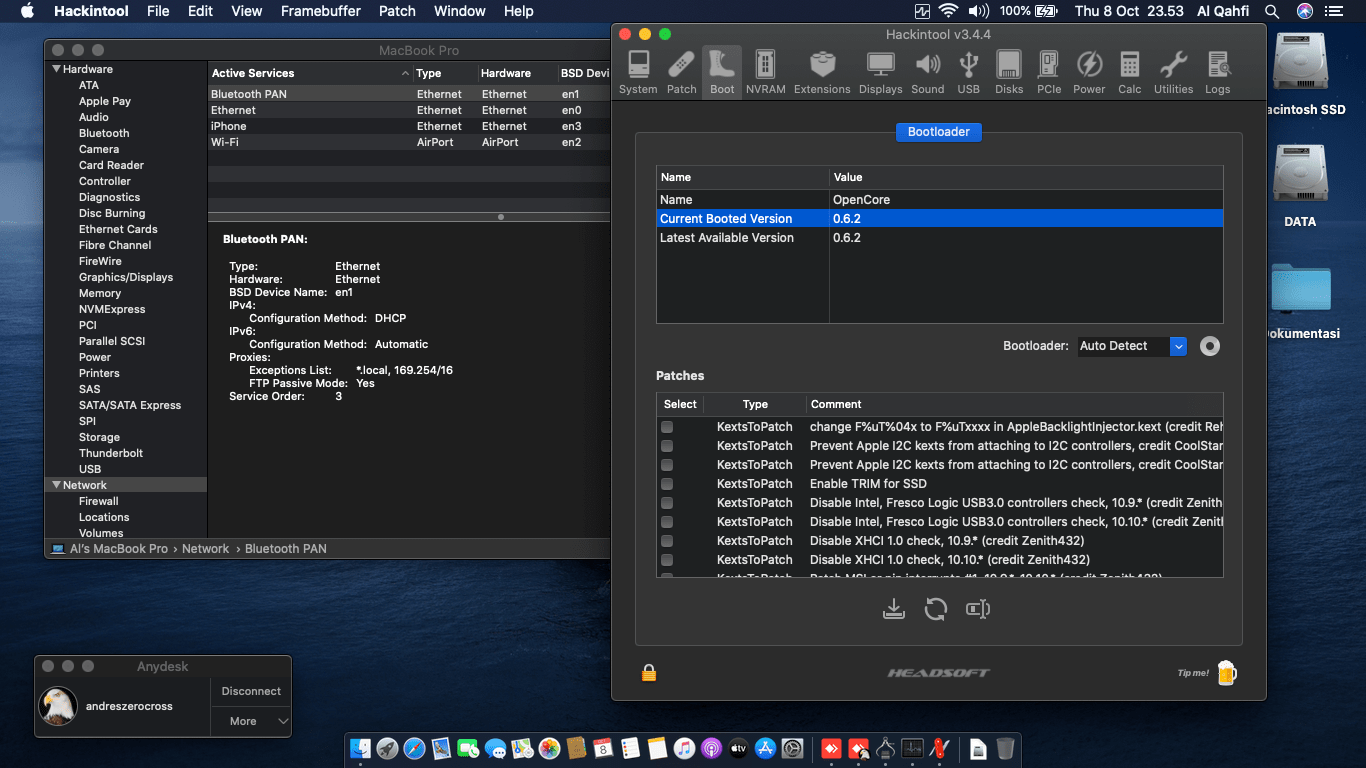Open the Extensions toolbar icon
This screenshot has height=768, width=1366.
click(822, 71)
